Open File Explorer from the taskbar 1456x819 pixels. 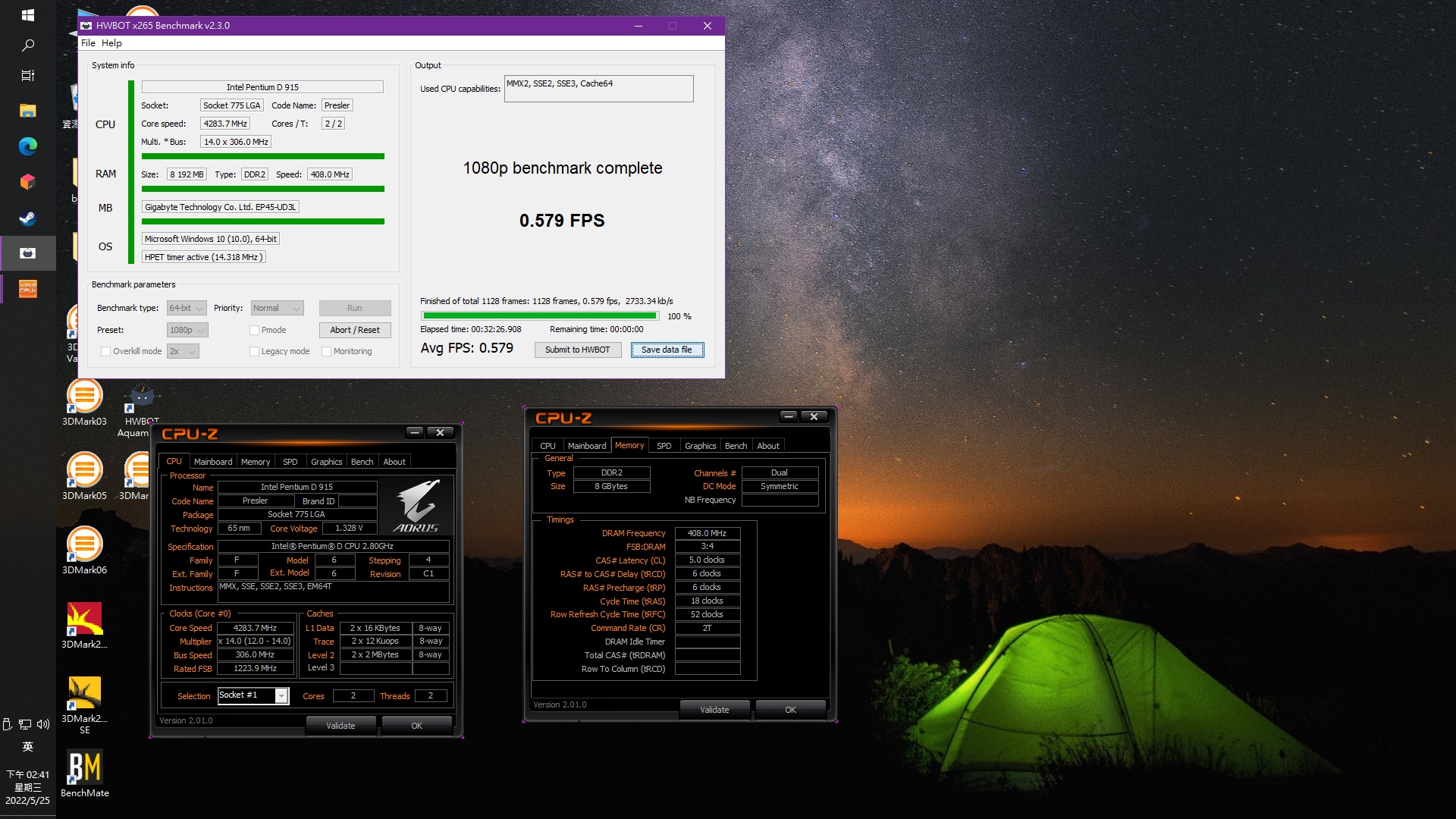click(x=27, y=111)
